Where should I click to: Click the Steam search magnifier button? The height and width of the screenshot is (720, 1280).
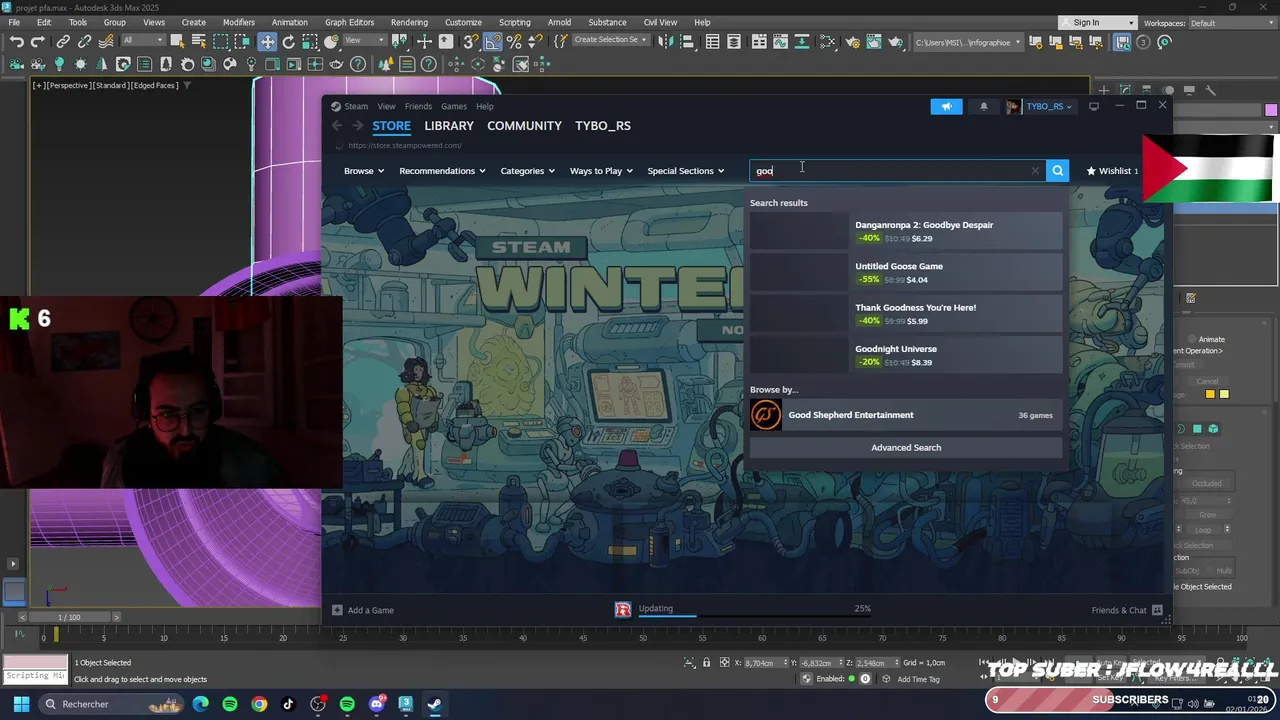tap(1057, 171)
